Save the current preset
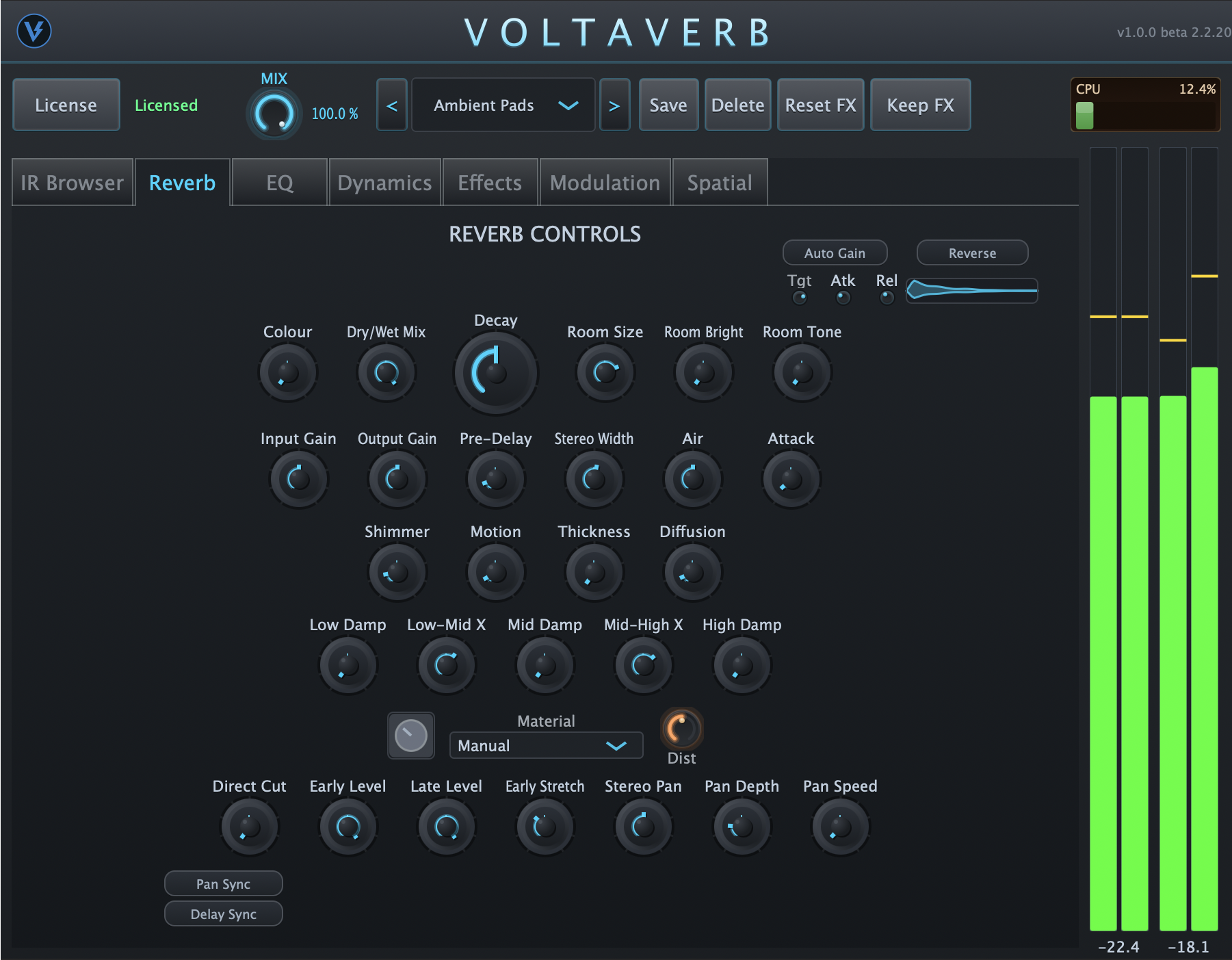Viewport: 1232px width, 960px height. pyautogui.click(x=668, y=105)
